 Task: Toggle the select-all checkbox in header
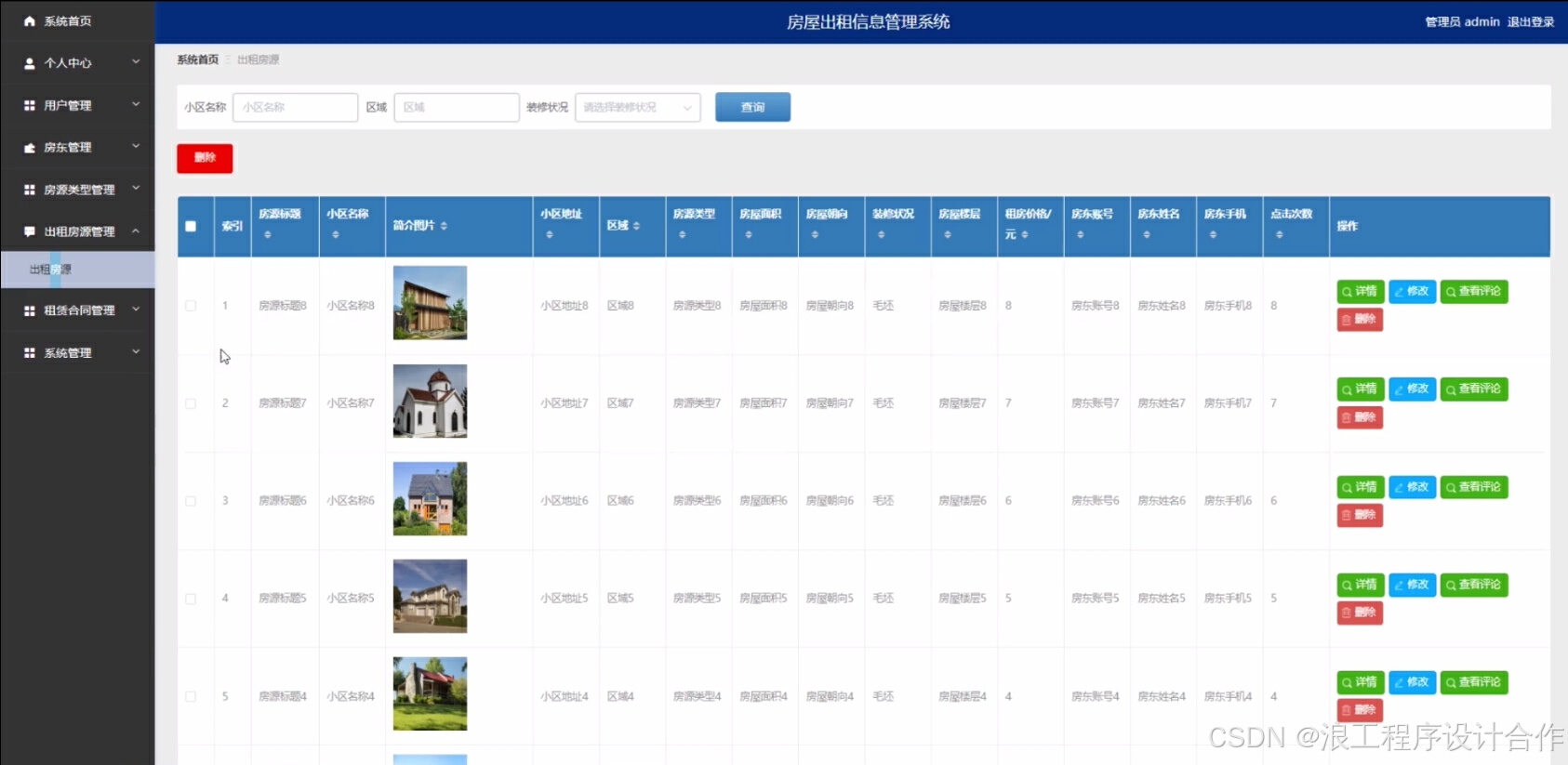point(191,226)
